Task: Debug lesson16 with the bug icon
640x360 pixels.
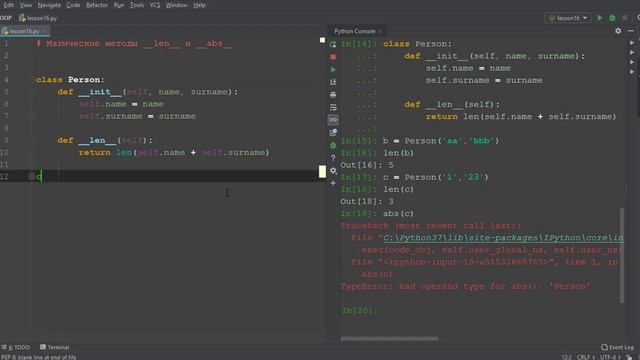Action: click(612, 18)
